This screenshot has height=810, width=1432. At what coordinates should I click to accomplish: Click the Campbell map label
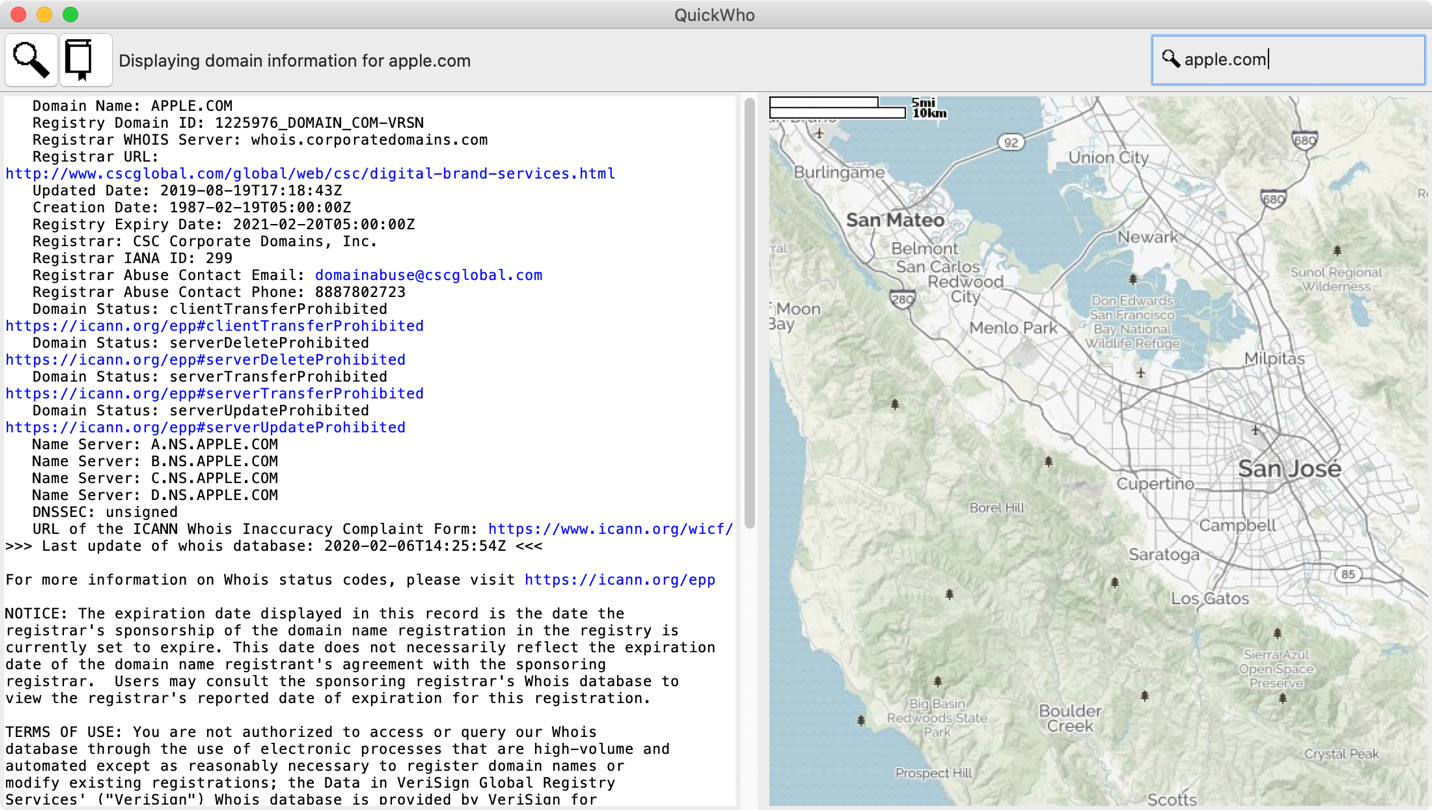[1238, 526]
